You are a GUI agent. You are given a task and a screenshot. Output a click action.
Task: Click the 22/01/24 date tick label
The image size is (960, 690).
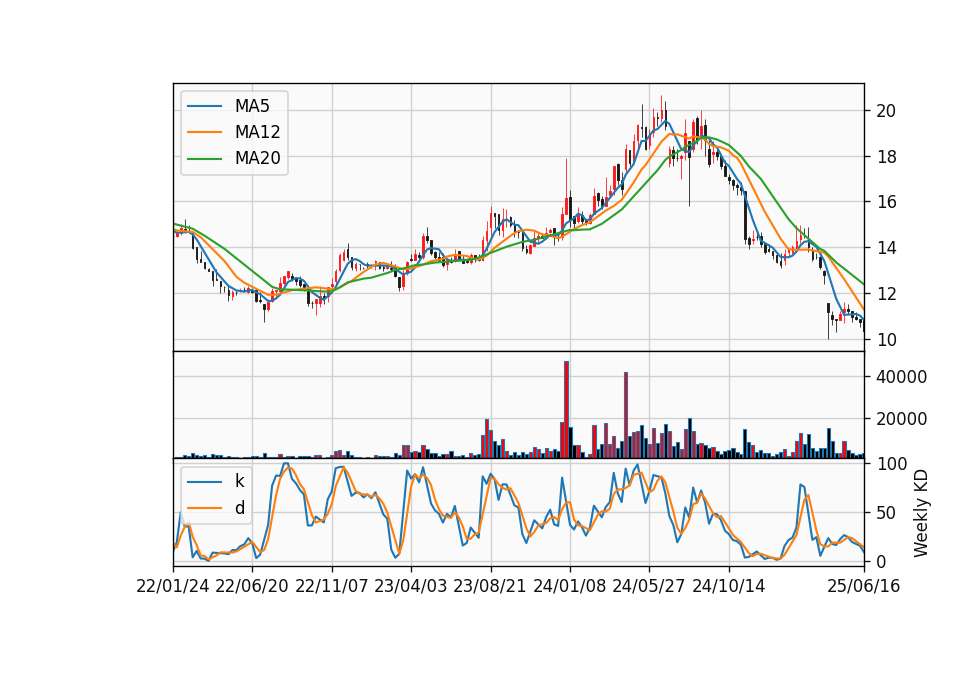(173, 586)
